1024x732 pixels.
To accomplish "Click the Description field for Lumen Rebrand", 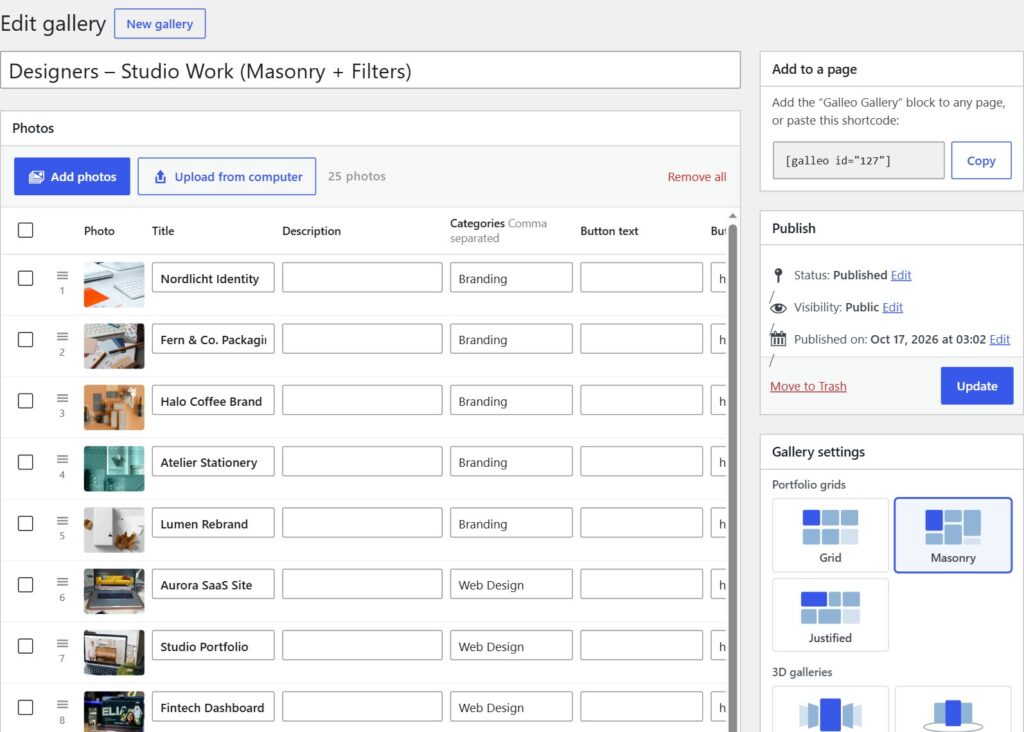I will 362,524.
